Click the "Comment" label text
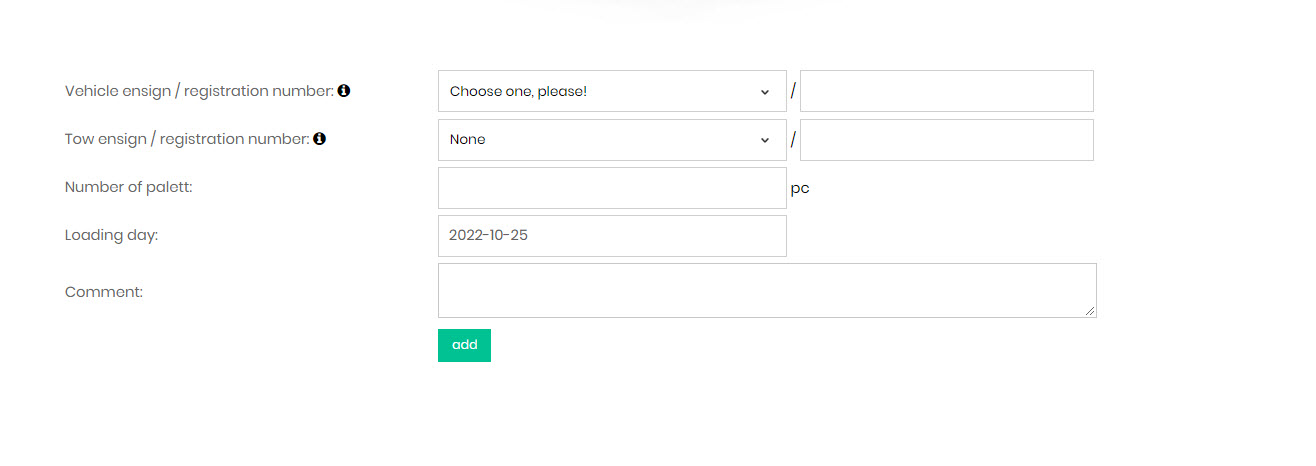 104,292
